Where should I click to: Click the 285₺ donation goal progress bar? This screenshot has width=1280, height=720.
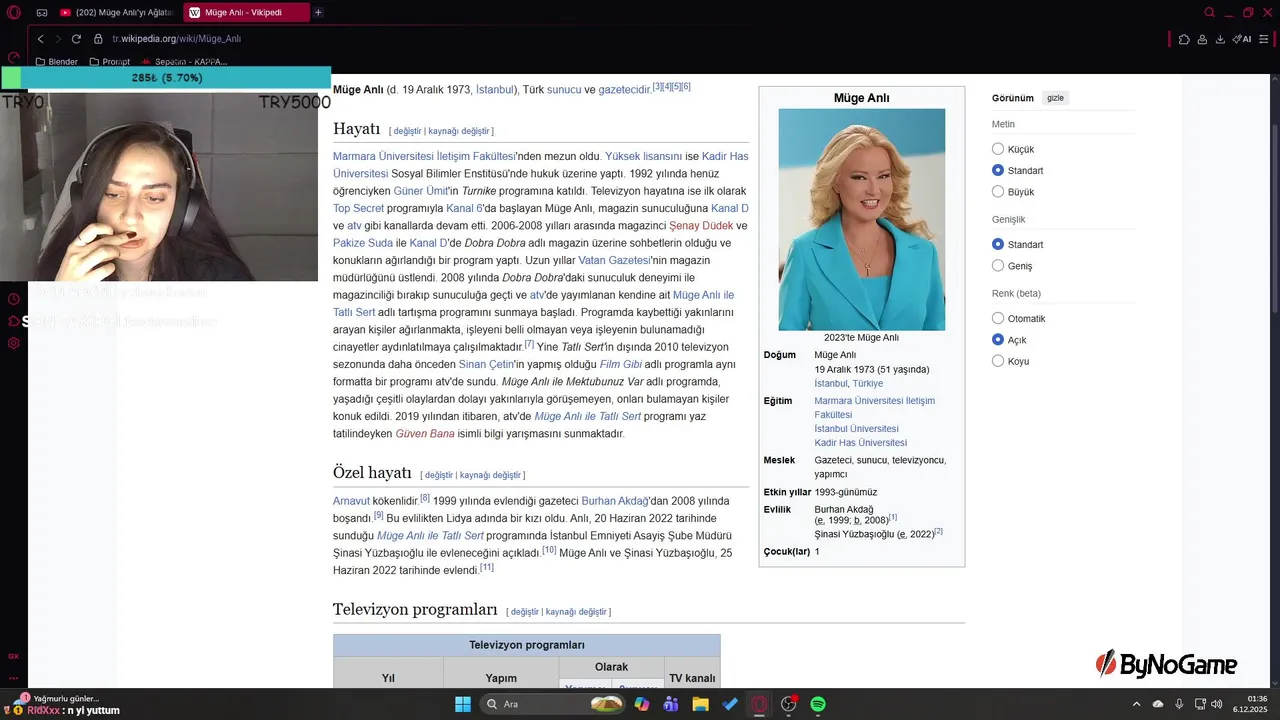(x=166, y=78)
